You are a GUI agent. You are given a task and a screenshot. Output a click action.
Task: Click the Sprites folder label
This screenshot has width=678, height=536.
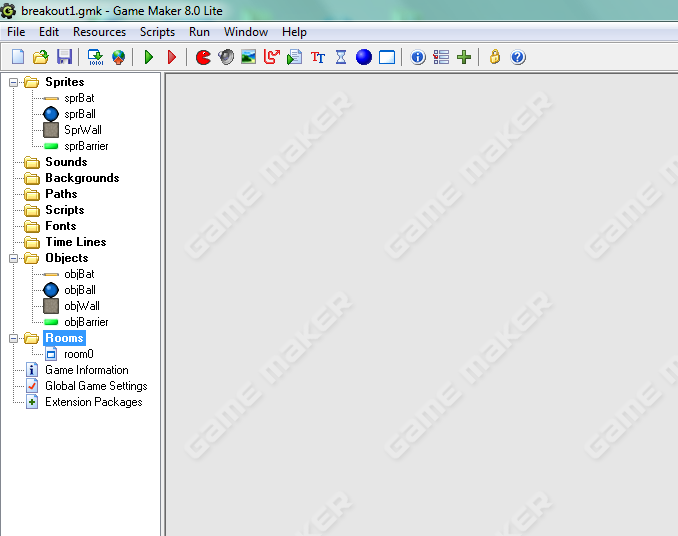pyautogui.click(x=64, y=82)
